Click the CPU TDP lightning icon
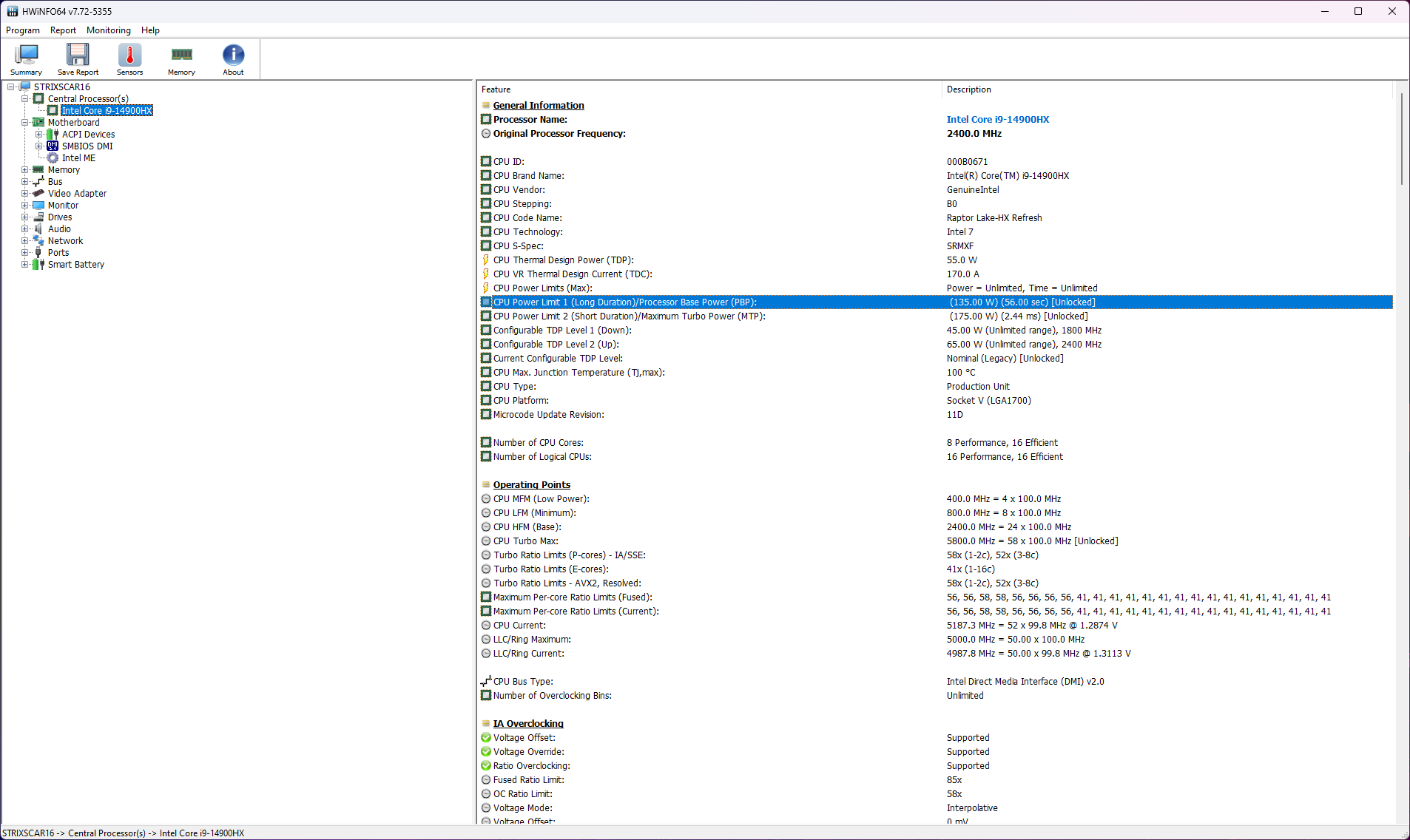Viewport: 1410px width, 840px height. [486, 260]
